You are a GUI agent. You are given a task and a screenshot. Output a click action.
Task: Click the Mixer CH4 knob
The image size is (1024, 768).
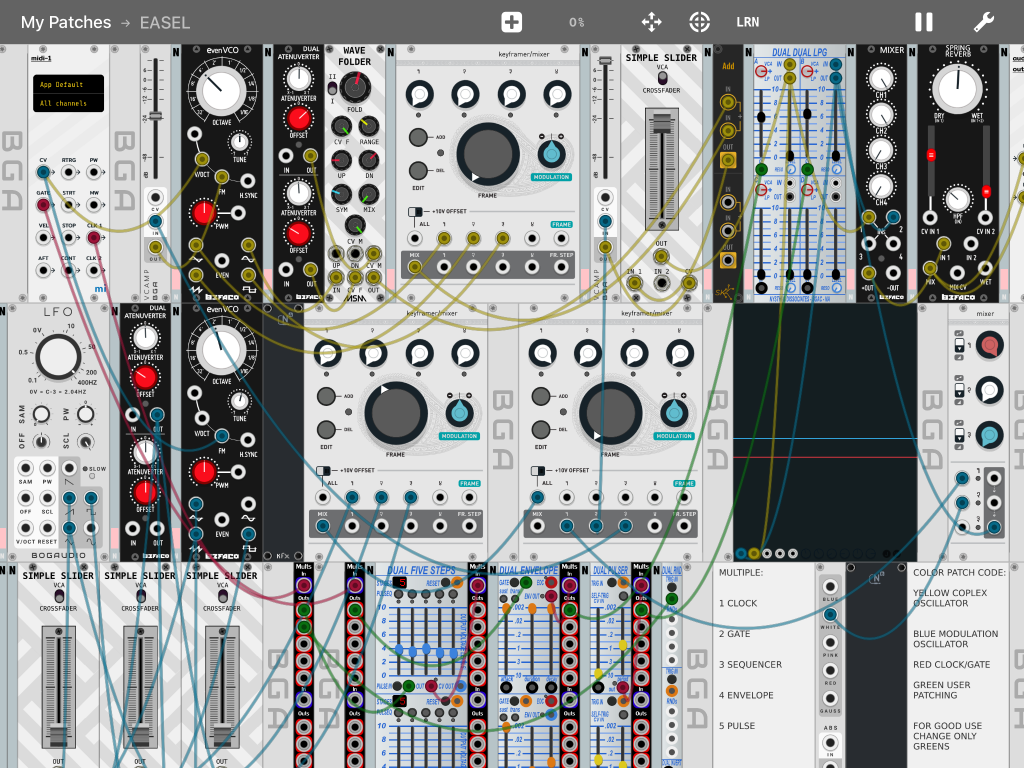pyautogui.click(x=881, y=186)
